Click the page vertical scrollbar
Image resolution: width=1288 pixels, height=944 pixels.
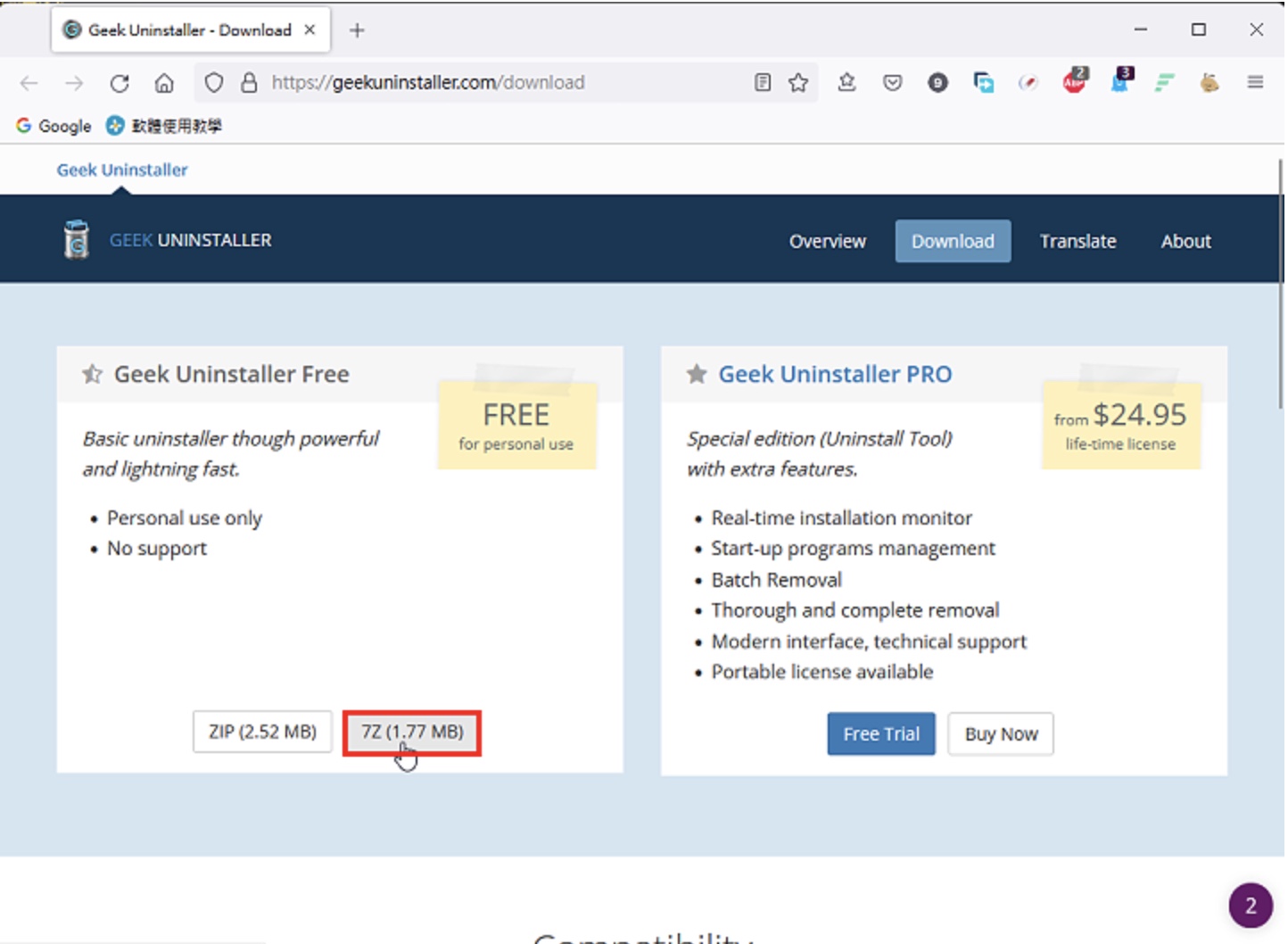pyautogui.click(x=1281, y=286)
